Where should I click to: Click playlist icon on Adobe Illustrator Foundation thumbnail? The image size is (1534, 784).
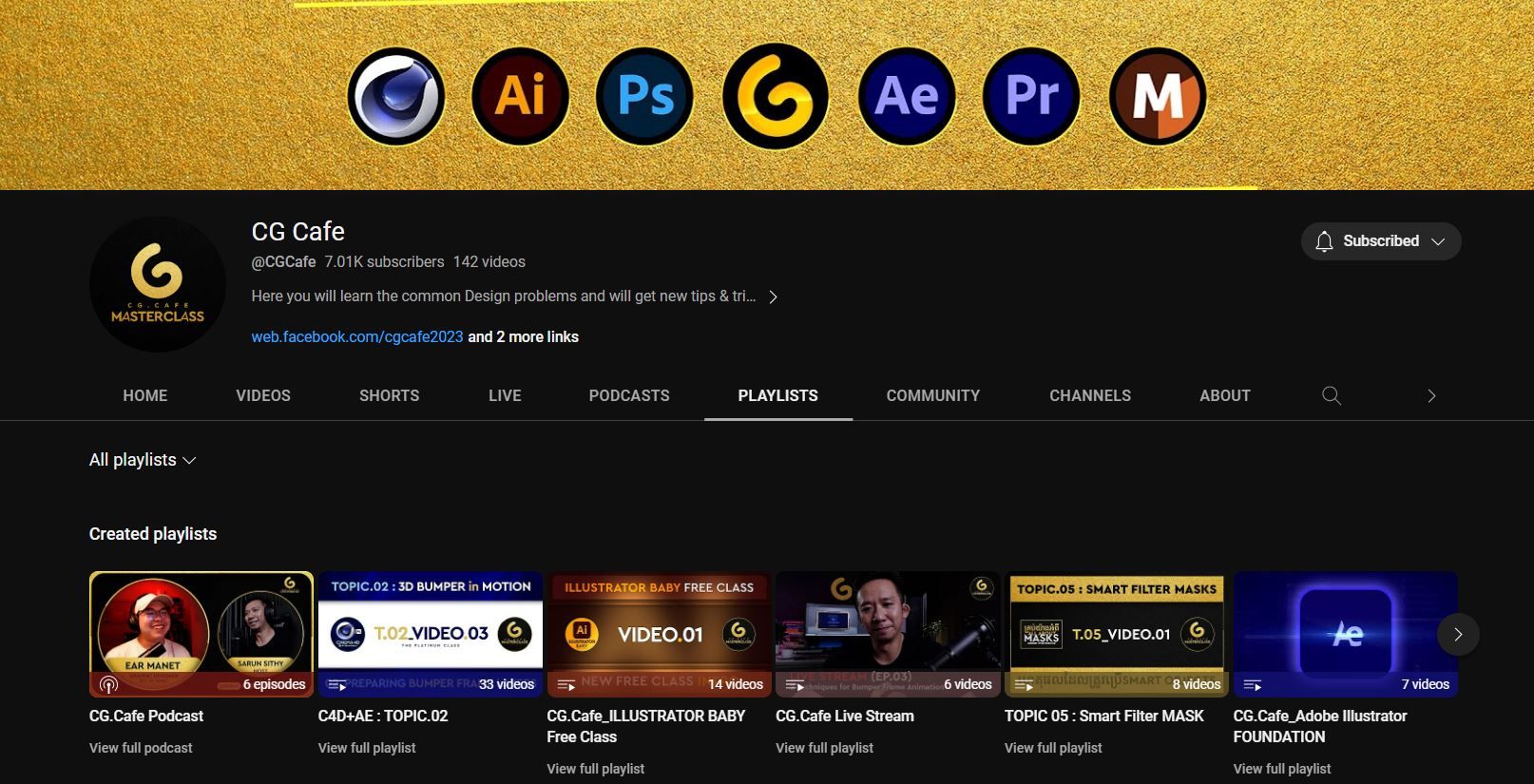[1253, 684]
